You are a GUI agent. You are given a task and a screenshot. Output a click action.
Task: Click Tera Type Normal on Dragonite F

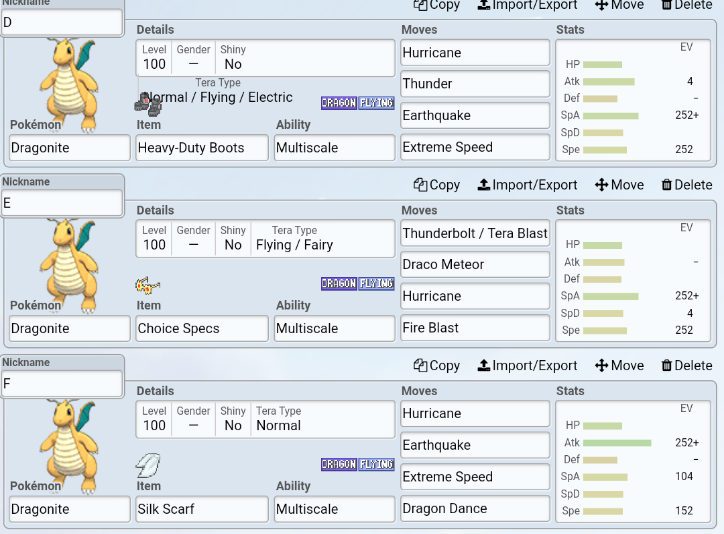pos(278,425)
